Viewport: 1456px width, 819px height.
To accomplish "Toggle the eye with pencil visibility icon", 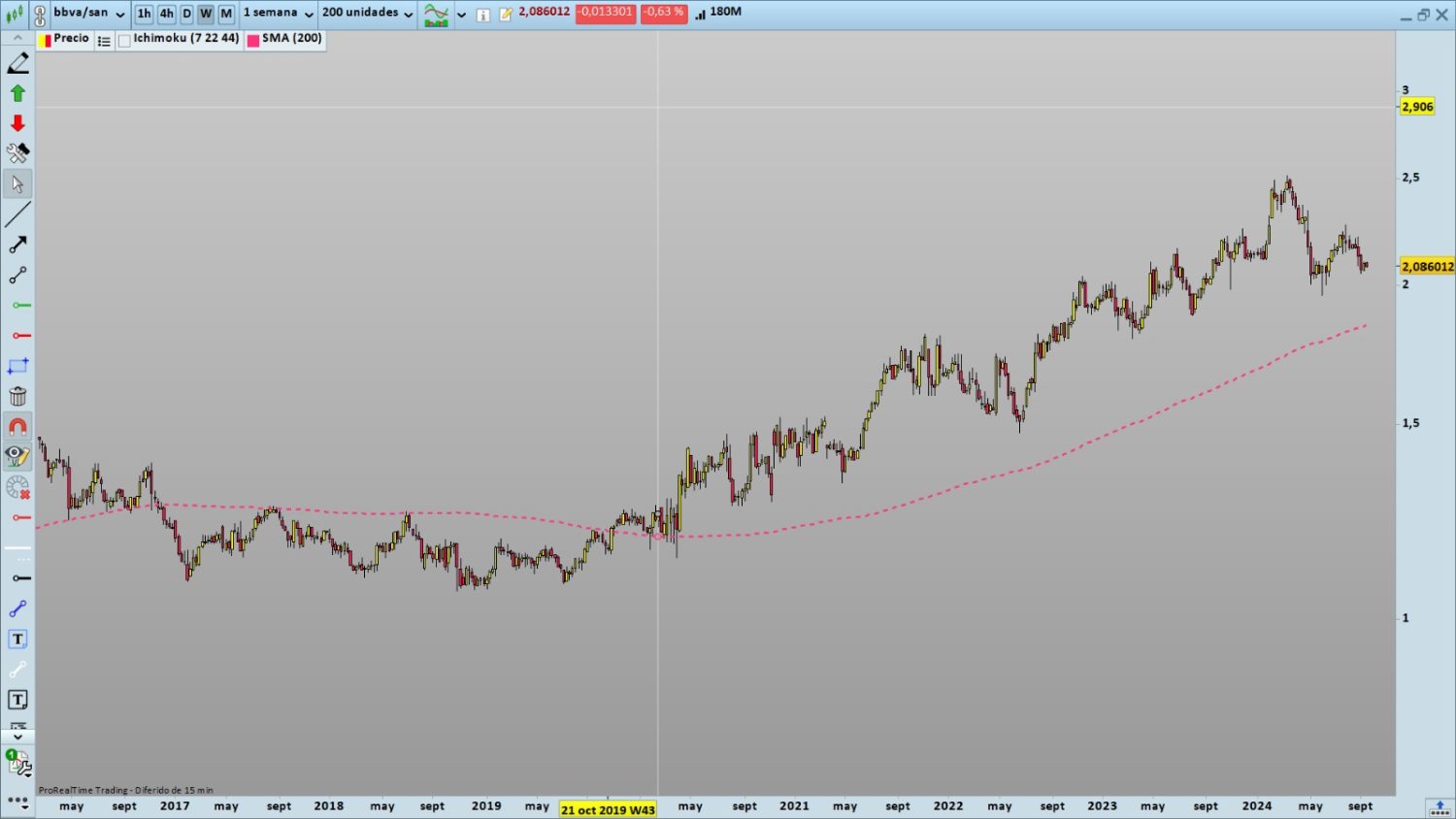I will point(17,456).
